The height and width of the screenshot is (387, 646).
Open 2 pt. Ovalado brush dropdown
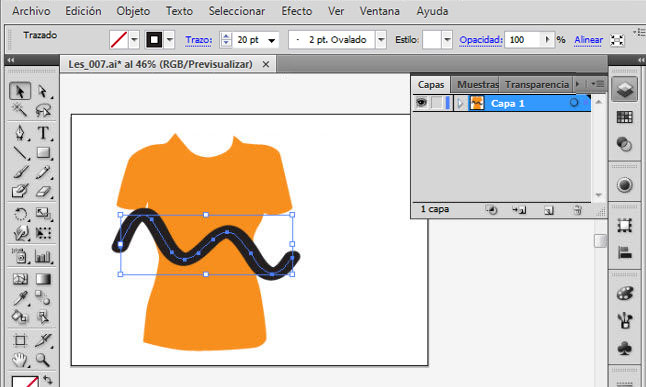click(x=381, y=40)
